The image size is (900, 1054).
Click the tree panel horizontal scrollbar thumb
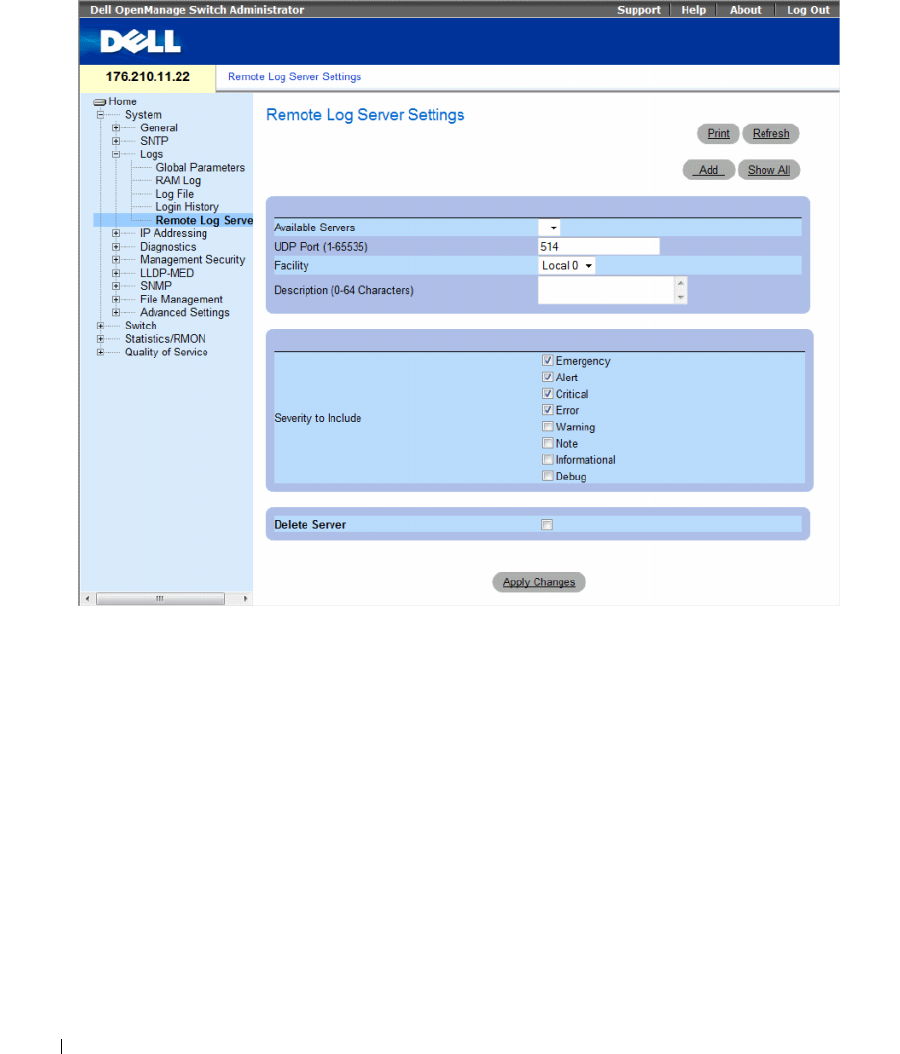click(x=160, y=598)
